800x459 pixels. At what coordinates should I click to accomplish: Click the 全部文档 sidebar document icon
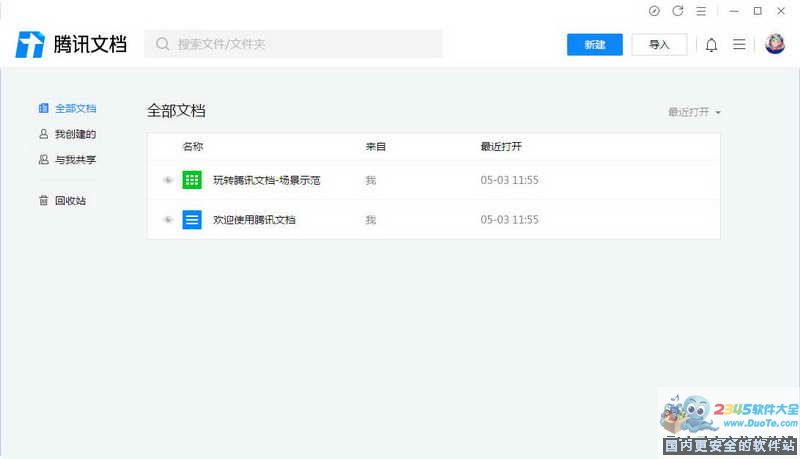pos(44,108)
